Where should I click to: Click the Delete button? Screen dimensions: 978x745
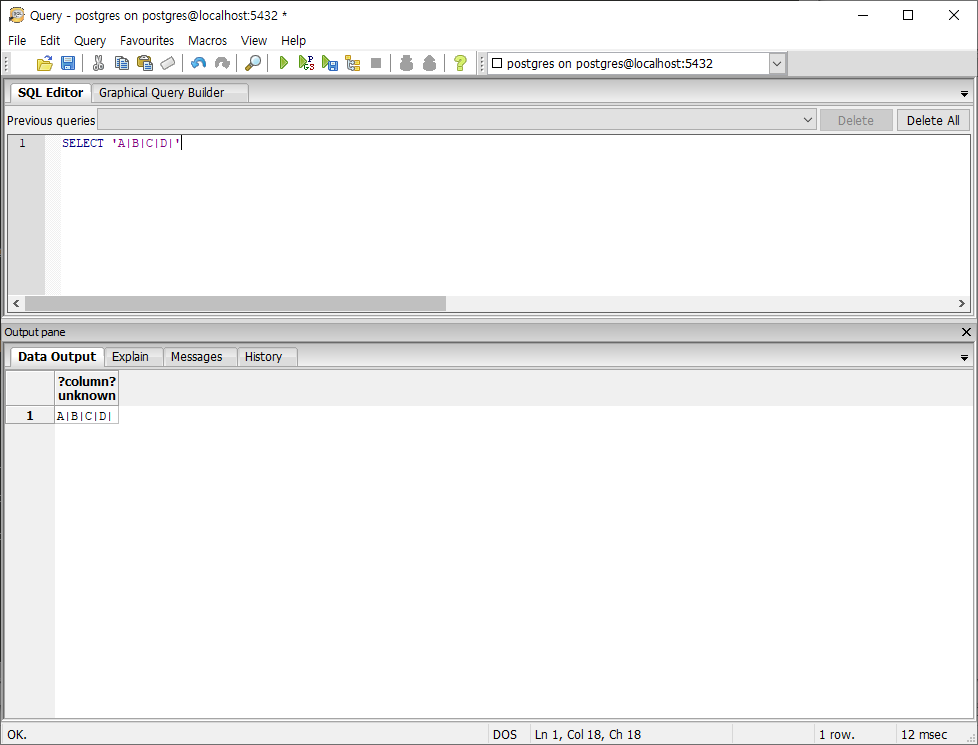(856, 120)
